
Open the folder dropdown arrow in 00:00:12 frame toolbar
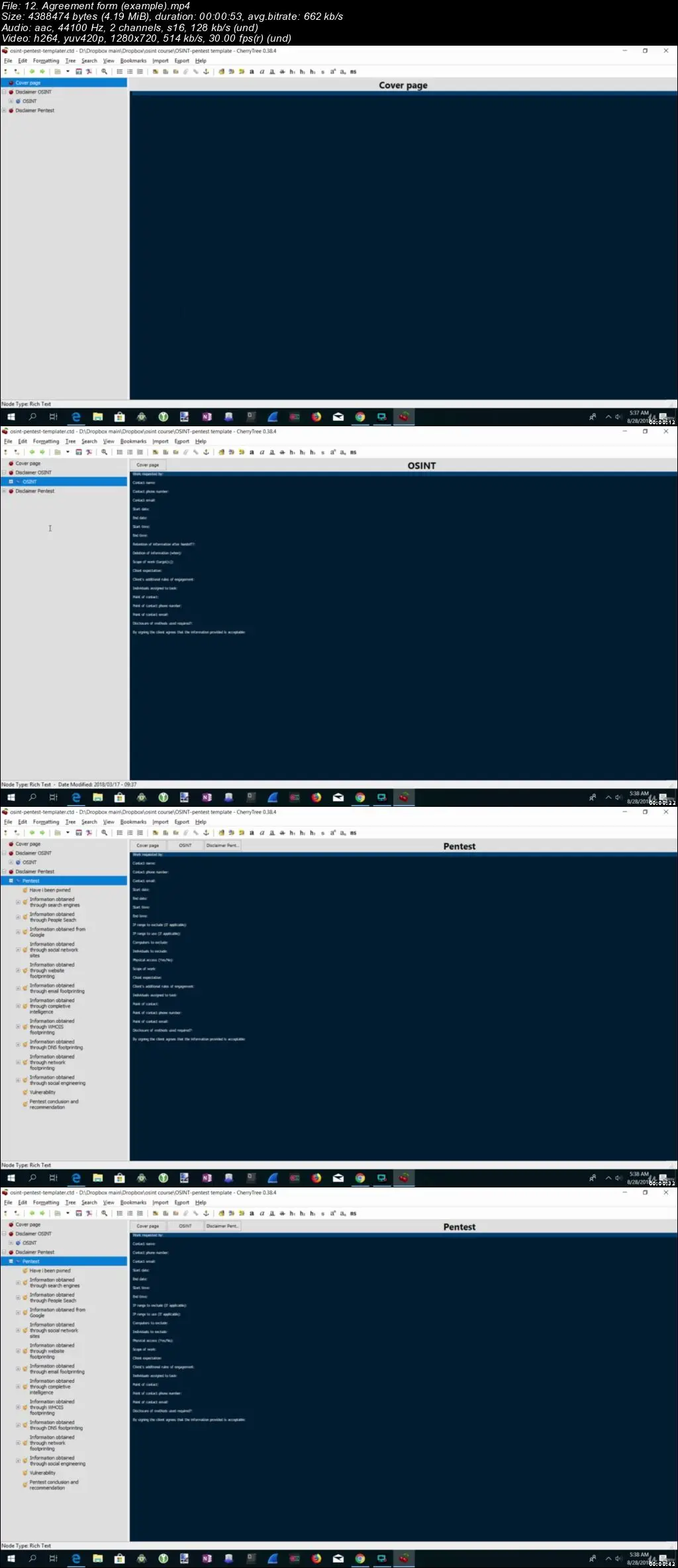pyautogui.click(x=68, y=71)
